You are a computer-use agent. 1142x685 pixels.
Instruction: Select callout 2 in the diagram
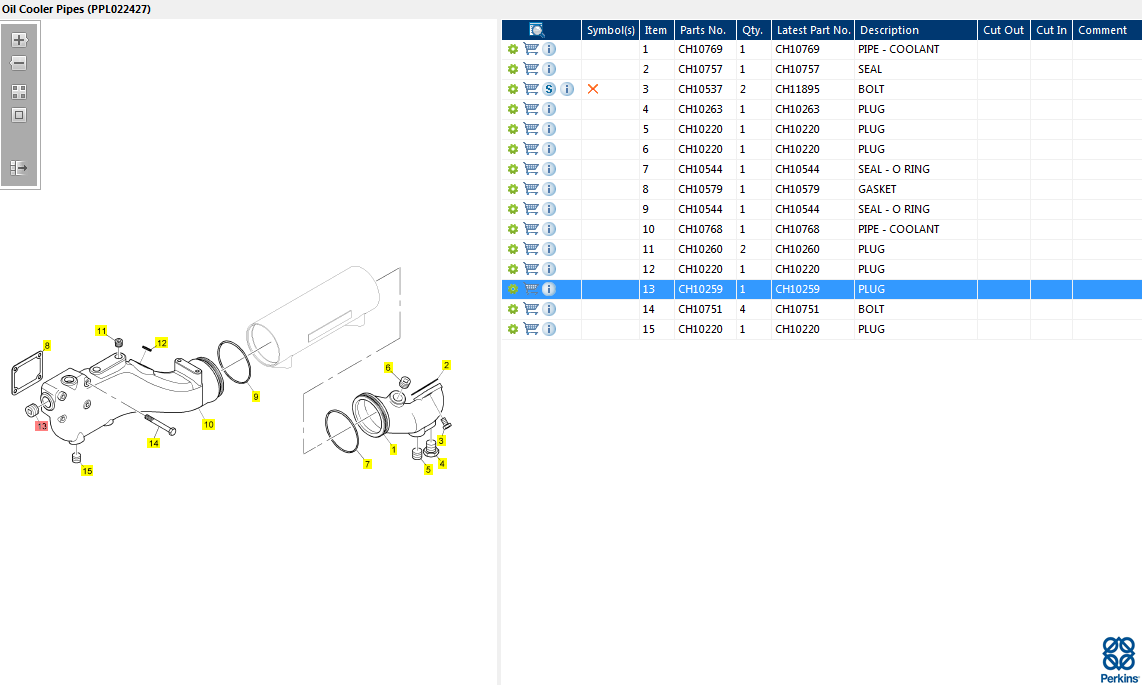pos(446,365)
